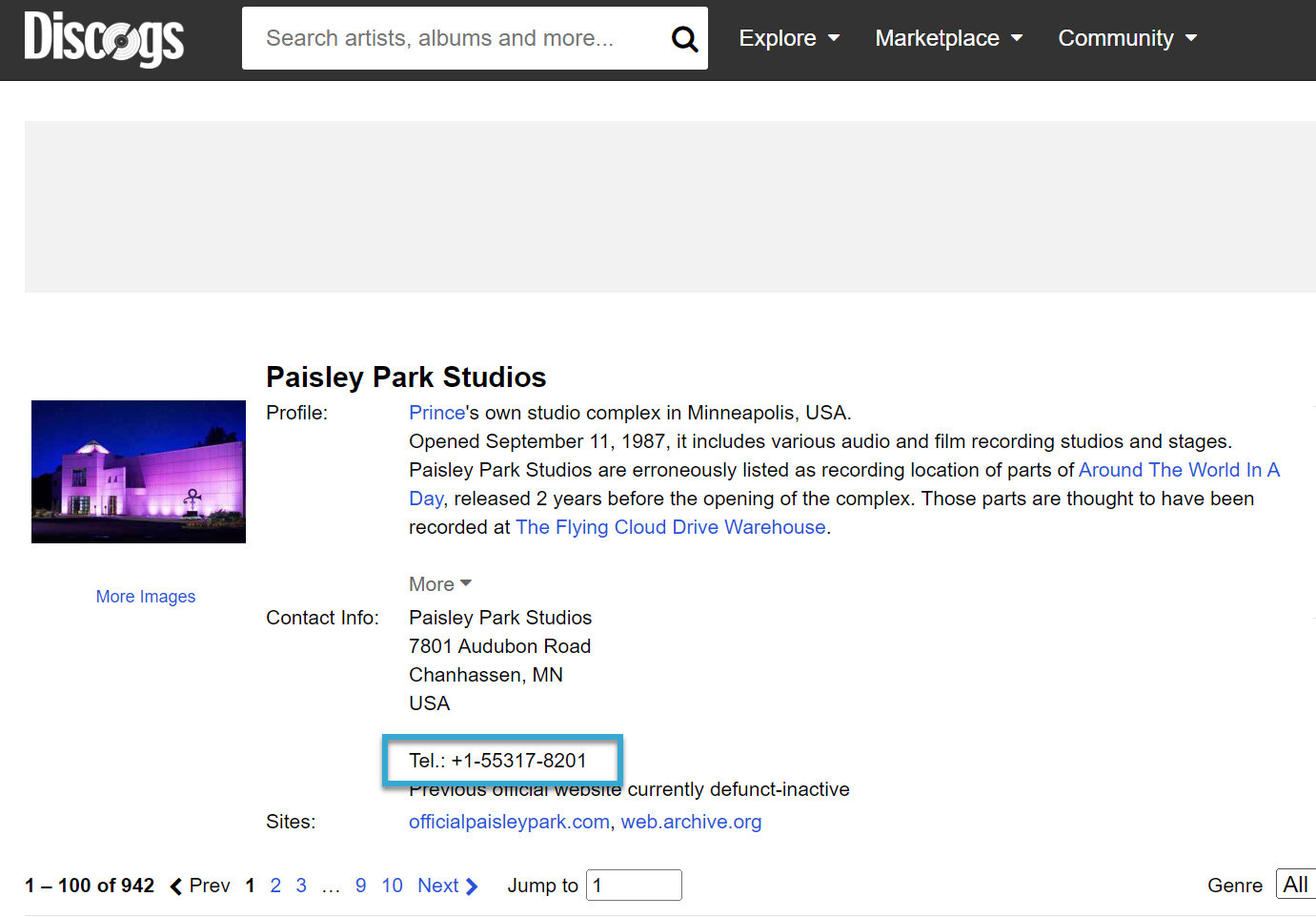Image resolution: width=1316 pixels, height=917 pixels.
Task: Click the search magnifier icon
Action: click(x=684, y=38)
